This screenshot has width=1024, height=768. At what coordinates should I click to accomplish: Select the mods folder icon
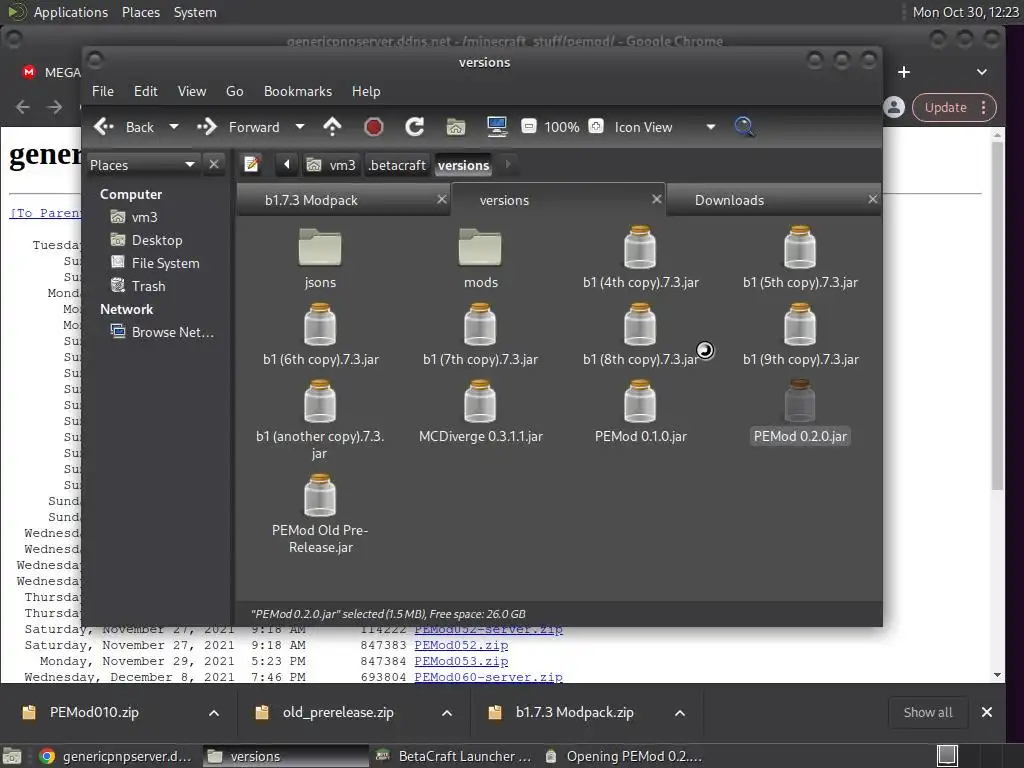point(480,247)
